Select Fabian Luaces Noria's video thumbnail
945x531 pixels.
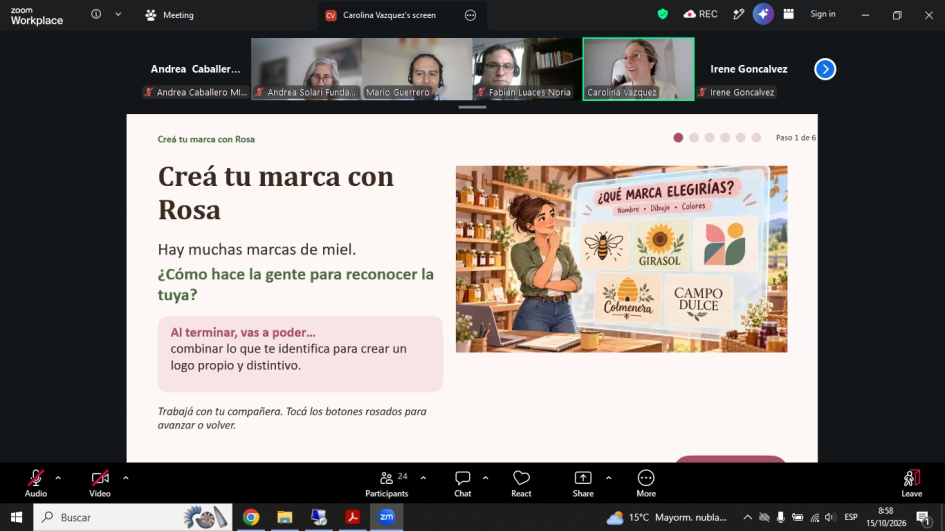click(527, 69)
